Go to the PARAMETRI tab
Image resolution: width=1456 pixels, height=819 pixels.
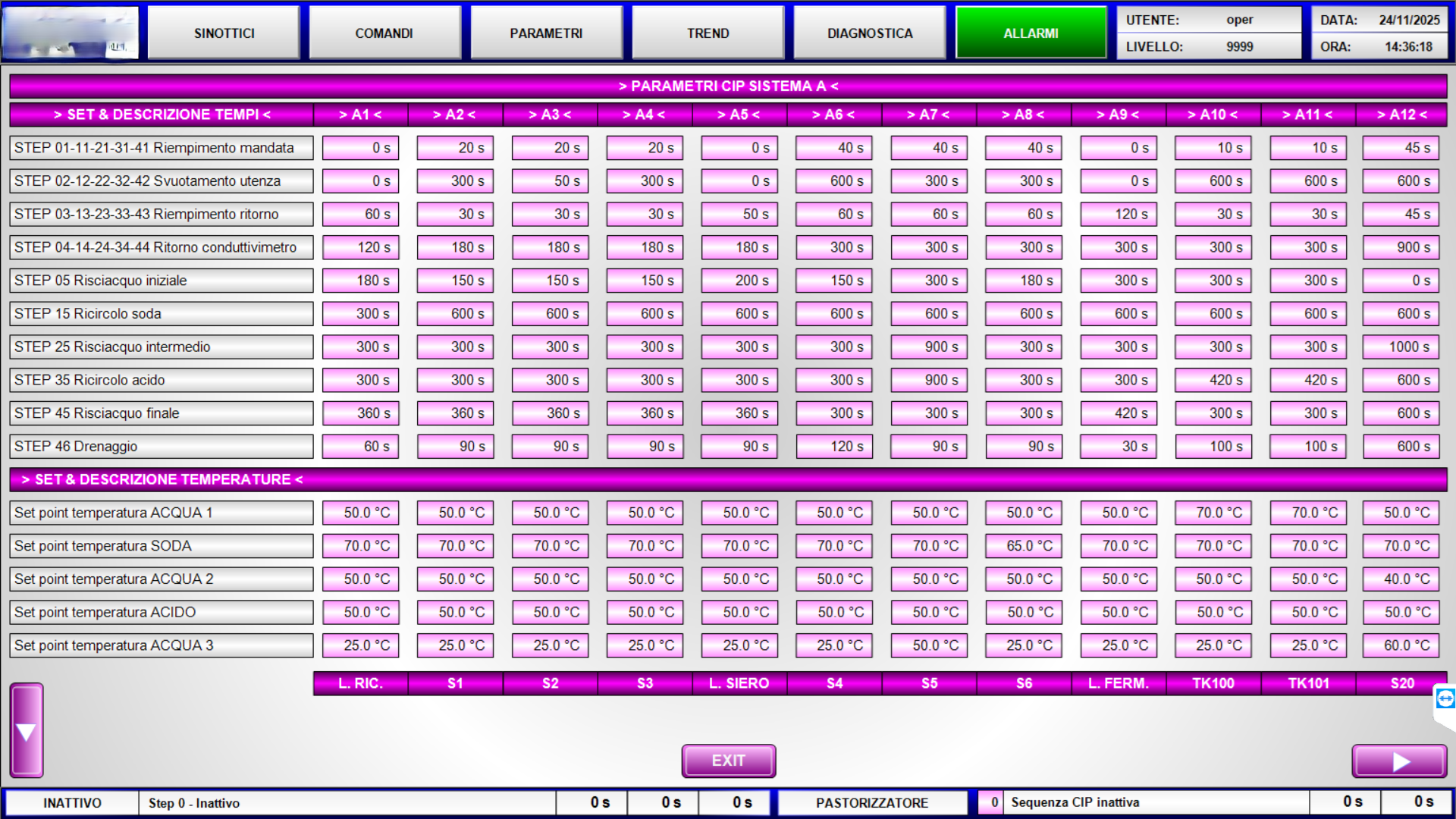[546, 33]
